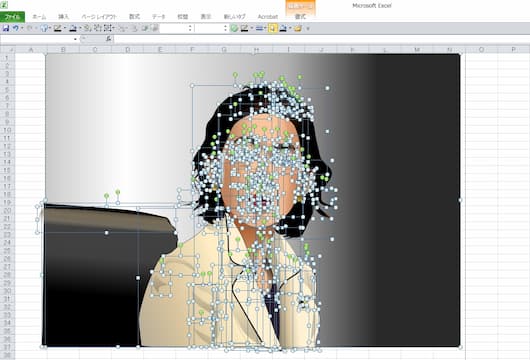Viewport: 530px width, 360px height.
Task: Switch to the 校閲 (Review) tab
Action: pyautogui.click(x=183, y=17)
